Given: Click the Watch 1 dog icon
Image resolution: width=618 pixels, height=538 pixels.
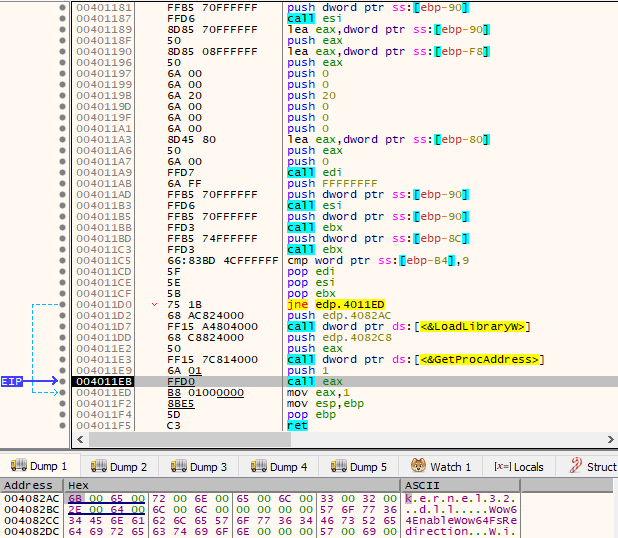Looking at the screenshot, I should (x=418, y=465).
